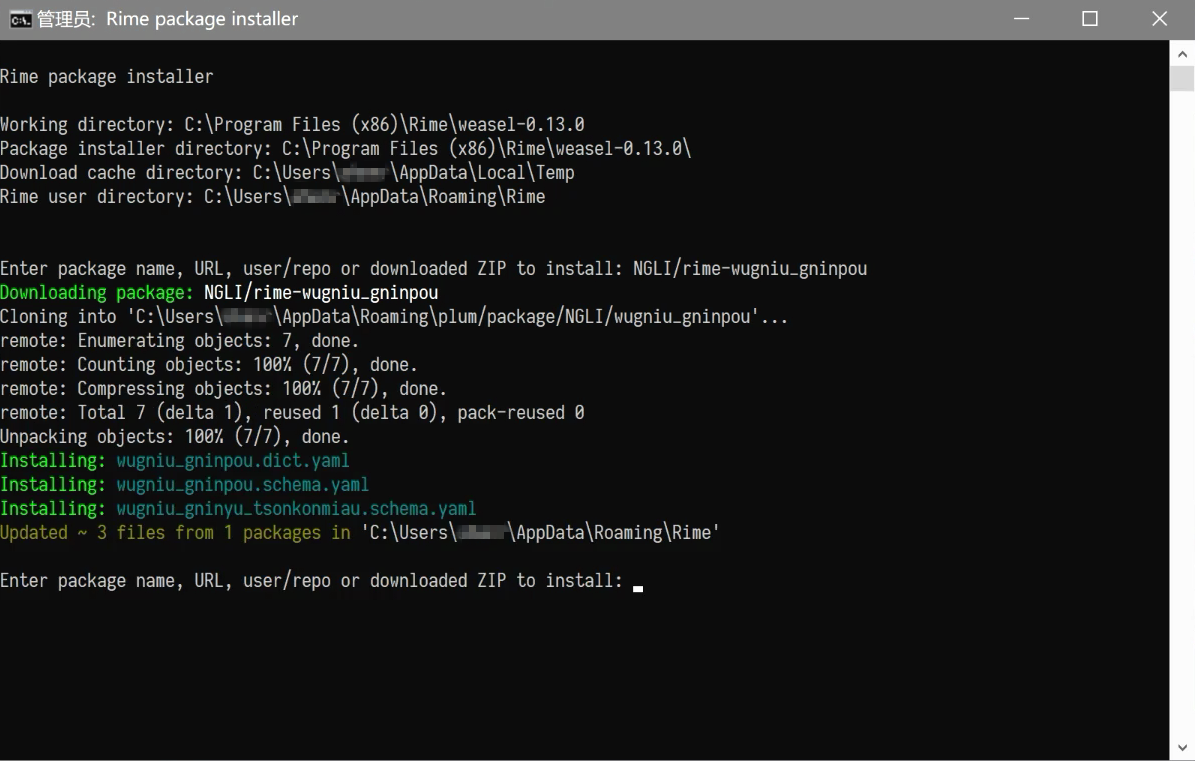The width and height of the screenshot is (1195, 761).
Task: Close the Rime package installer window
Action: (1159, 19)
